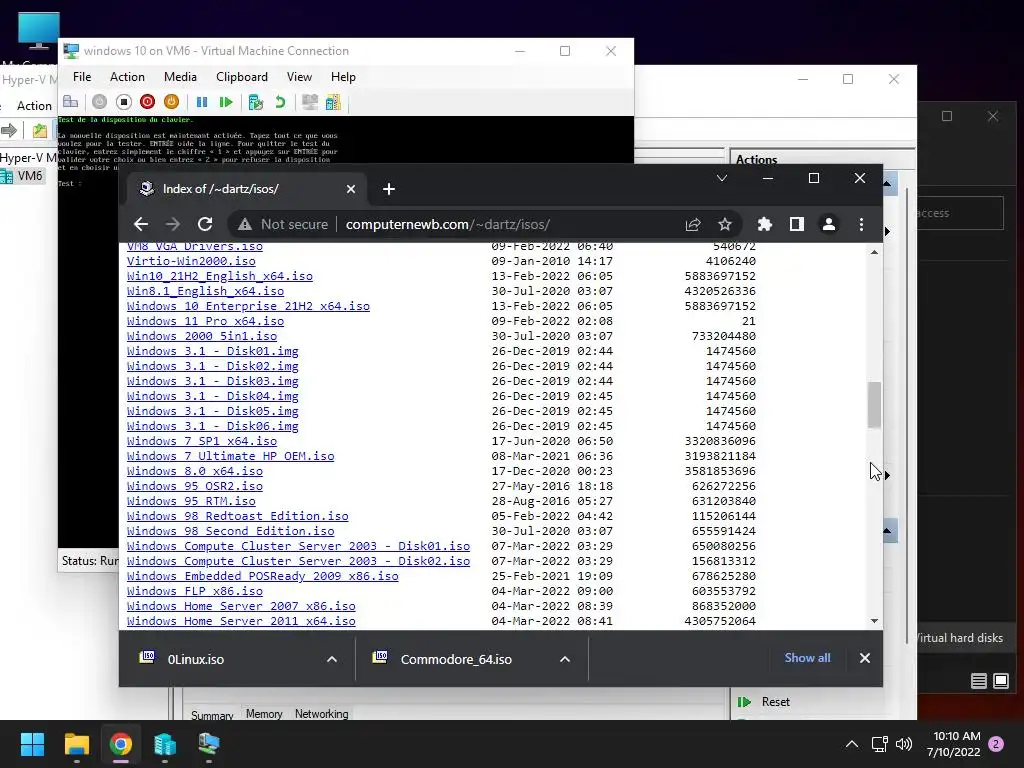Open File Explorer from taskbar
Screen dimensions: 1024x768
[76, 744]
